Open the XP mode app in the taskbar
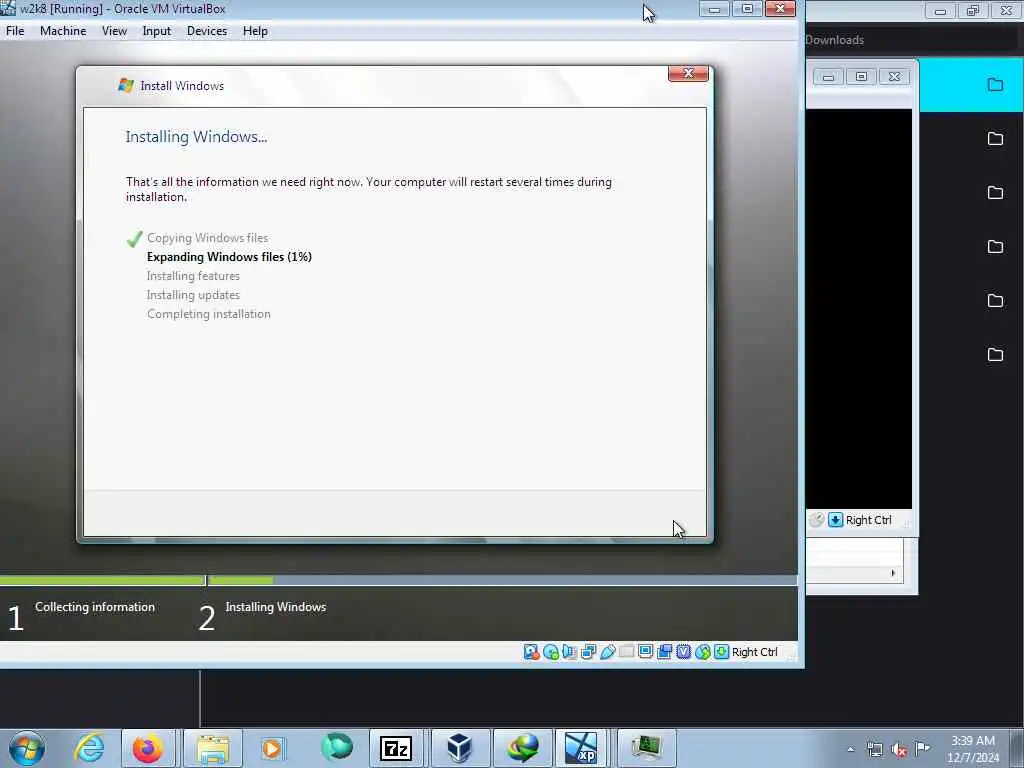The height and width of the screenshot is (768, 1024). (581, 748)
